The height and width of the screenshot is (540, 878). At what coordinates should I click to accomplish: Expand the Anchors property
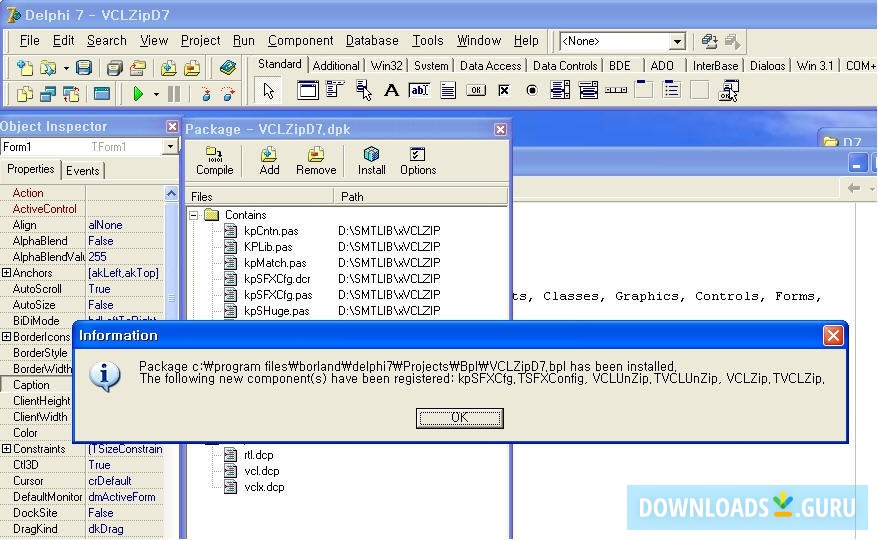(x=6, y=272)
